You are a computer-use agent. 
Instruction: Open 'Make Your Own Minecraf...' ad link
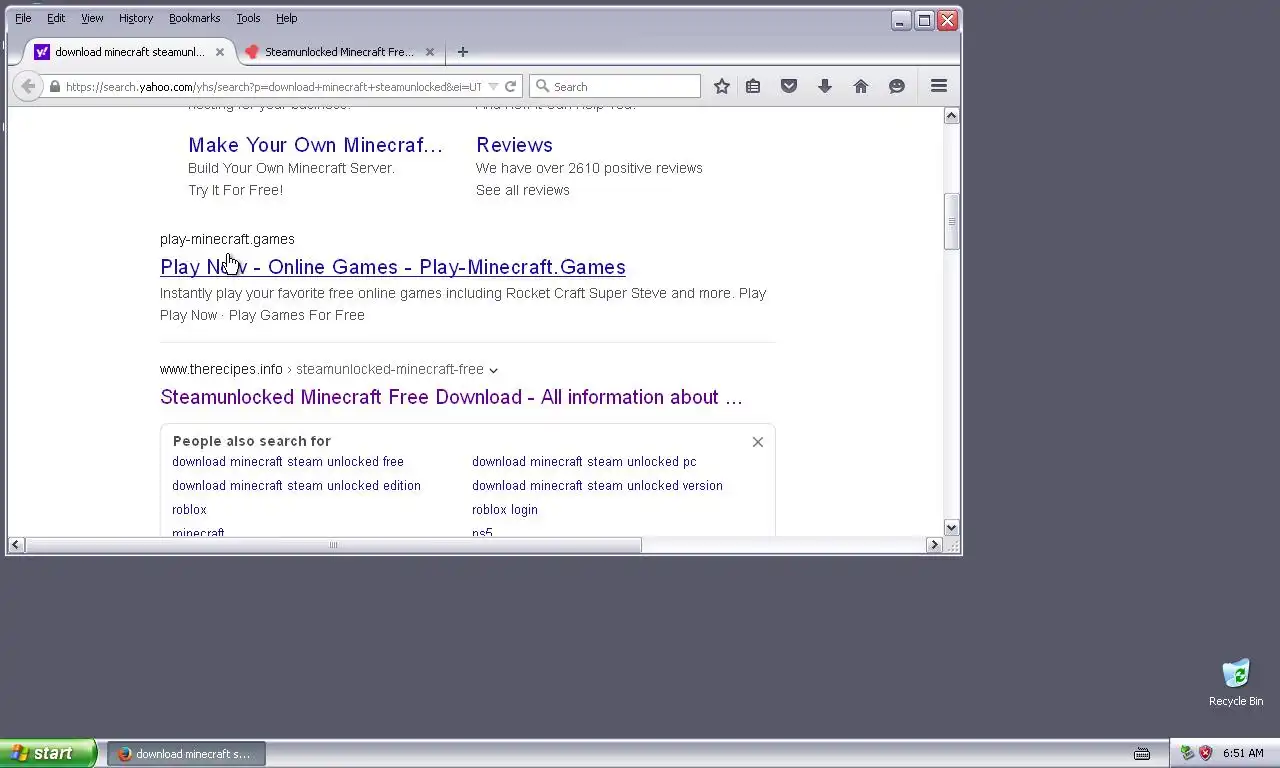(315, 145)
